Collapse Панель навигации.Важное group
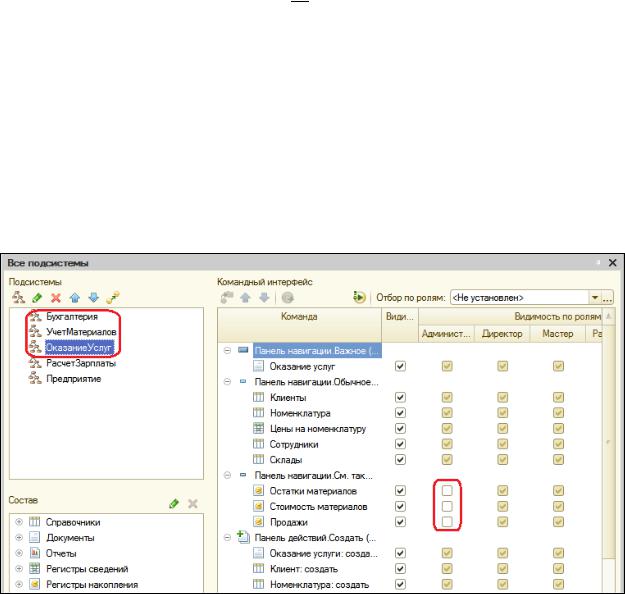This screenshot has width=625, height=594. (x=227, y=350)
